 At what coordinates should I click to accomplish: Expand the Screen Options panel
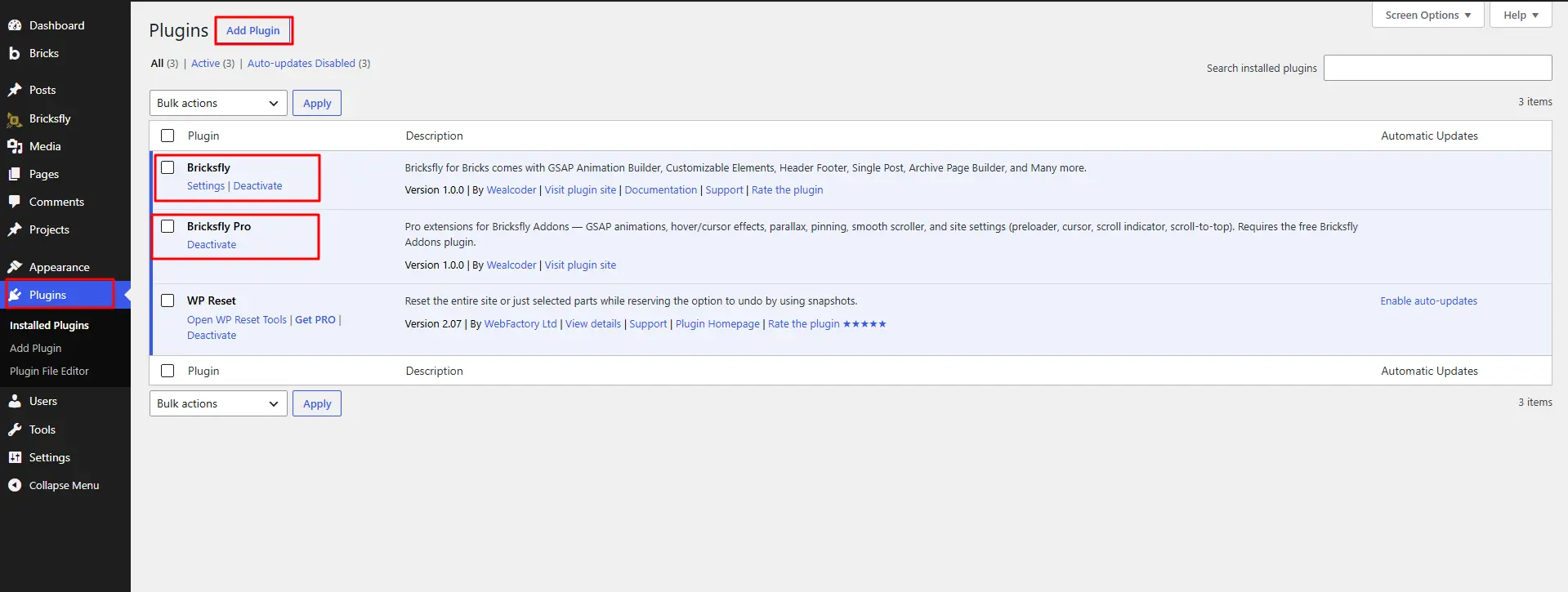pos(1427,15)
